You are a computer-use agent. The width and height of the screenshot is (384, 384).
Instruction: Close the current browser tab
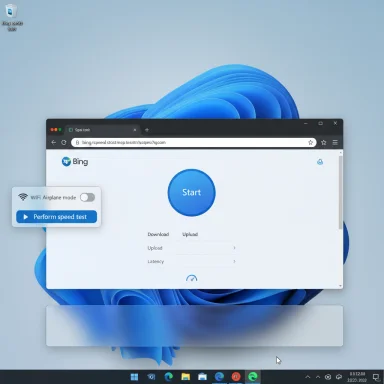coord(135,130)
